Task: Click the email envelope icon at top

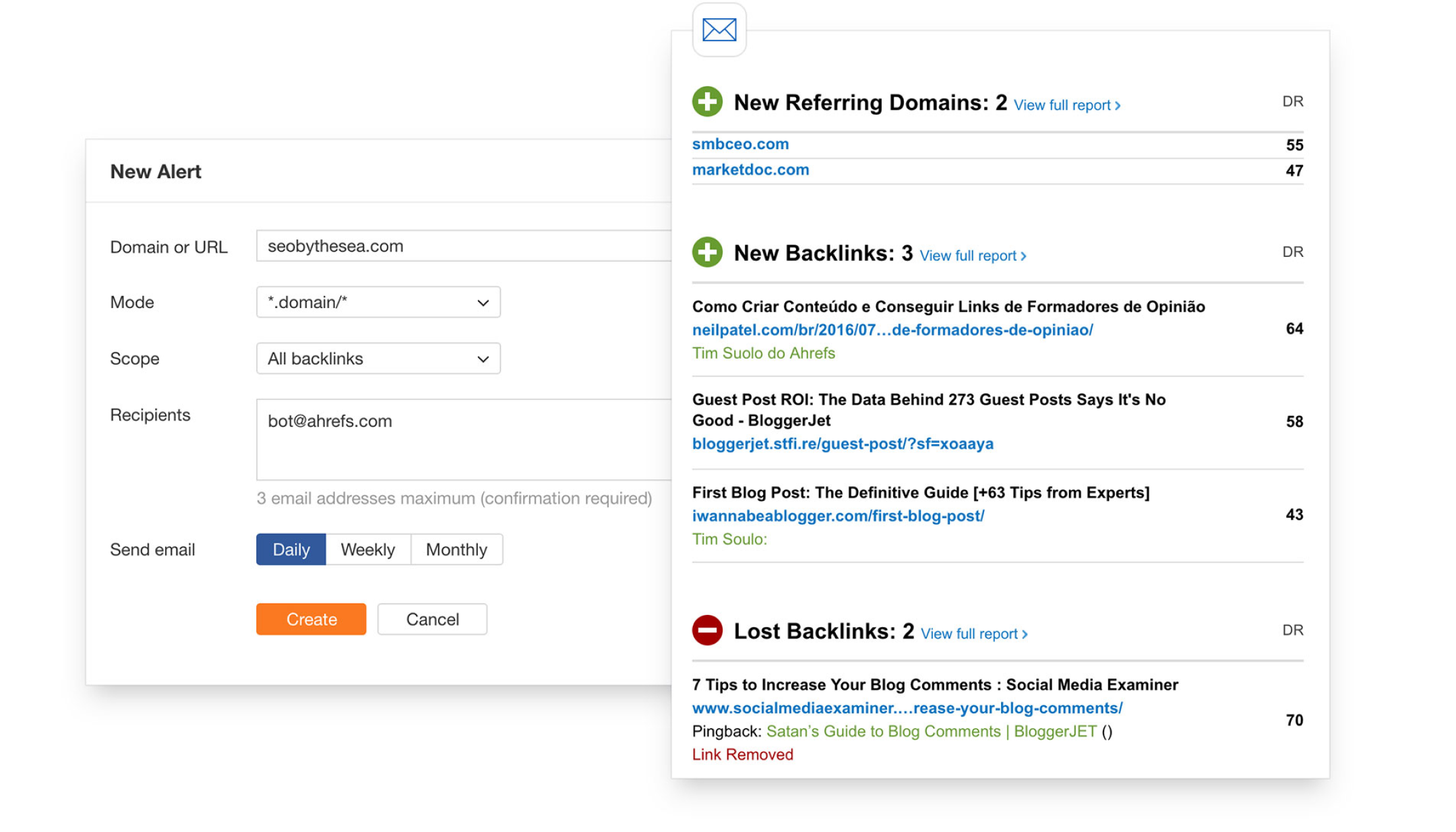Action: (x=719, y=29)
